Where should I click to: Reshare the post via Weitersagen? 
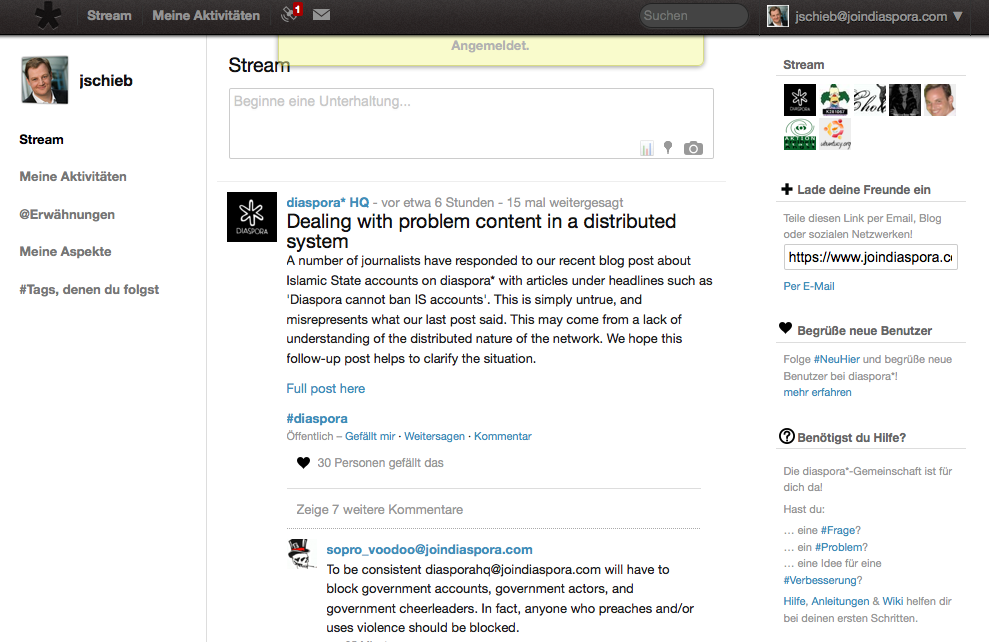[x=435, y=436]
